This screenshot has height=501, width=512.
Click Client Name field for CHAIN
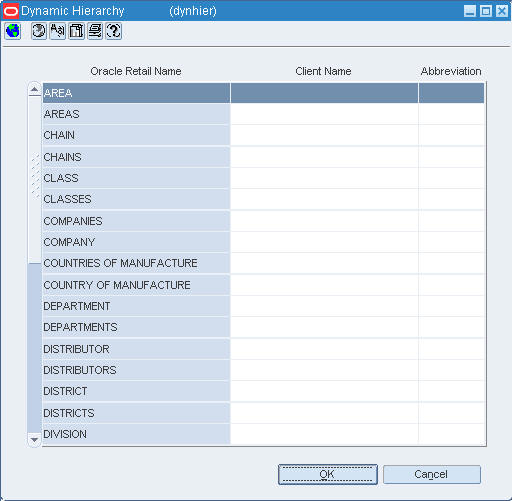[x=324, y=135]
